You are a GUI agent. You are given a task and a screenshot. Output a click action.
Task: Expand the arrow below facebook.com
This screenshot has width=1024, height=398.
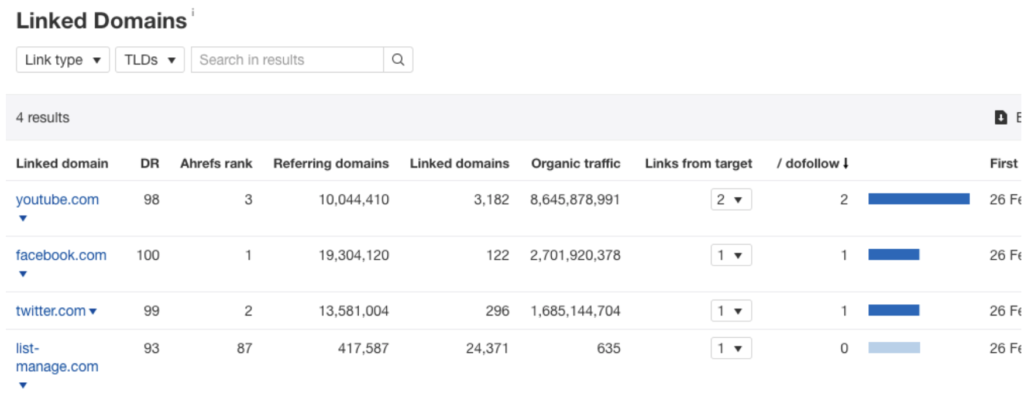[22, 274]
